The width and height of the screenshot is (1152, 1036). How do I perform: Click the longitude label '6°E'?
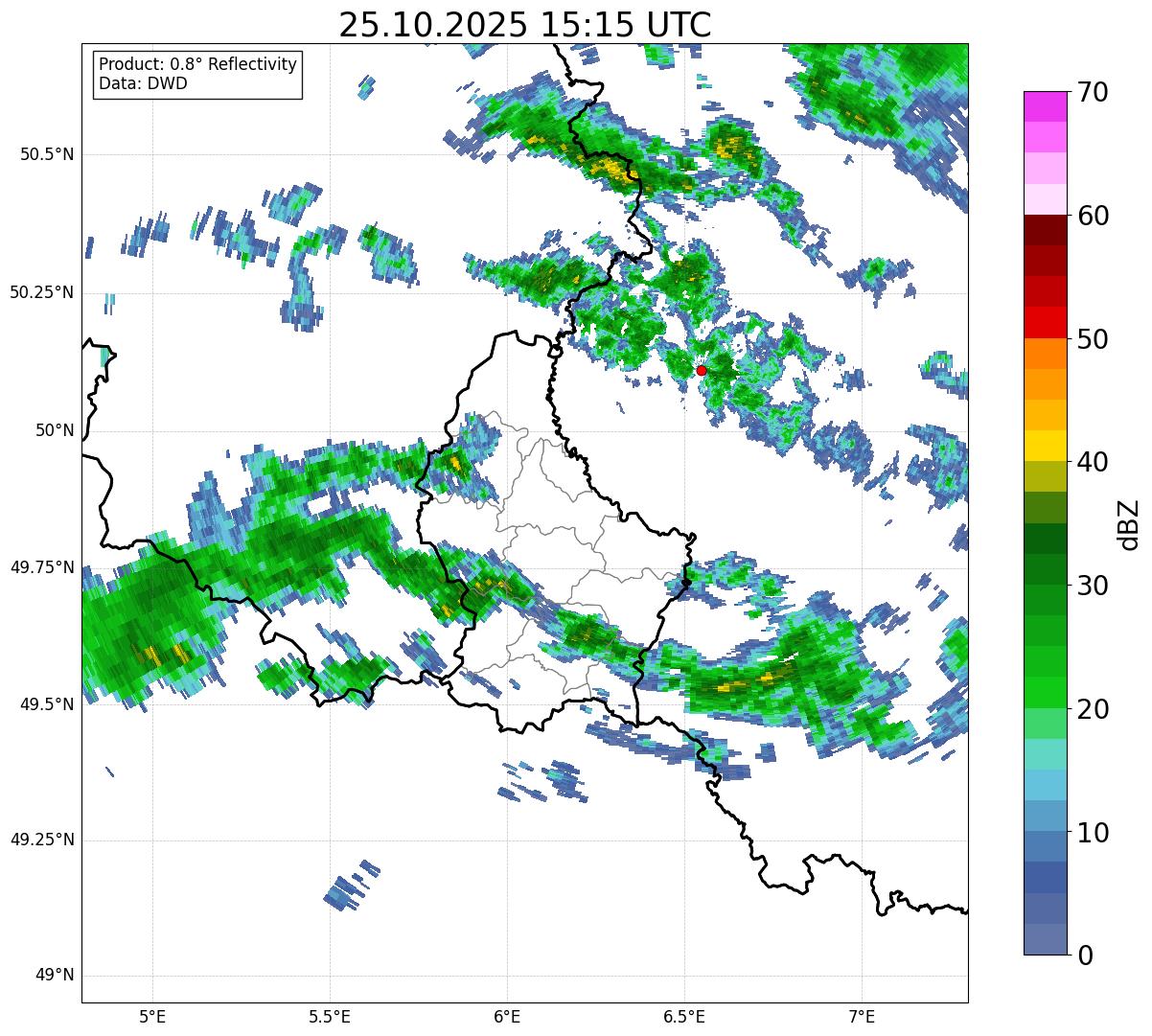[x=507, y=1017]
